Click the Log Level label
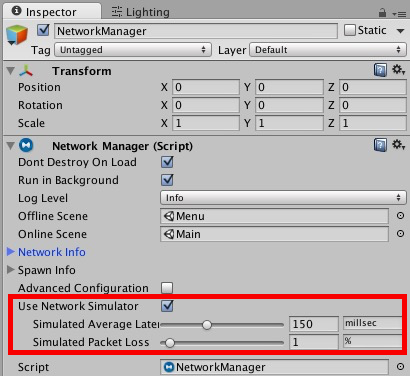The width and height of the screenshot is (410, 376). click(x=43, y=198)
